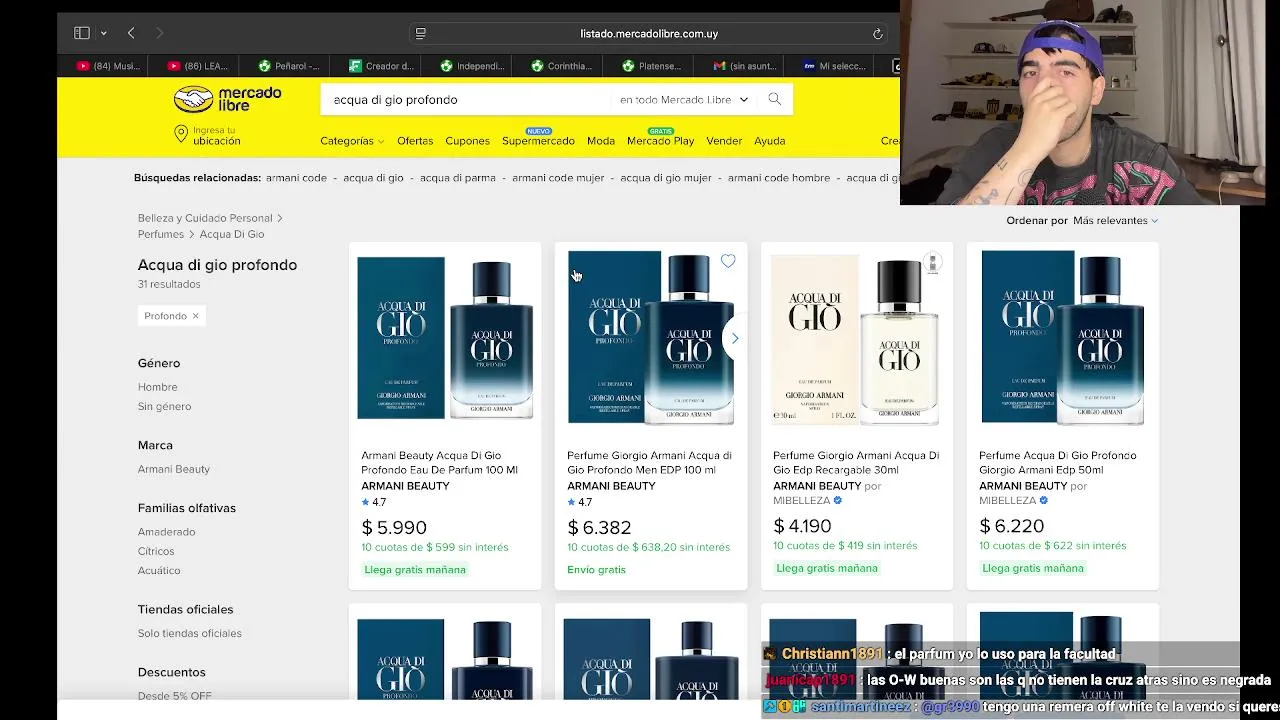The image size is (1280, 720).
Task: Open the Ayuda menu item
Action: (x=769, y=141)
